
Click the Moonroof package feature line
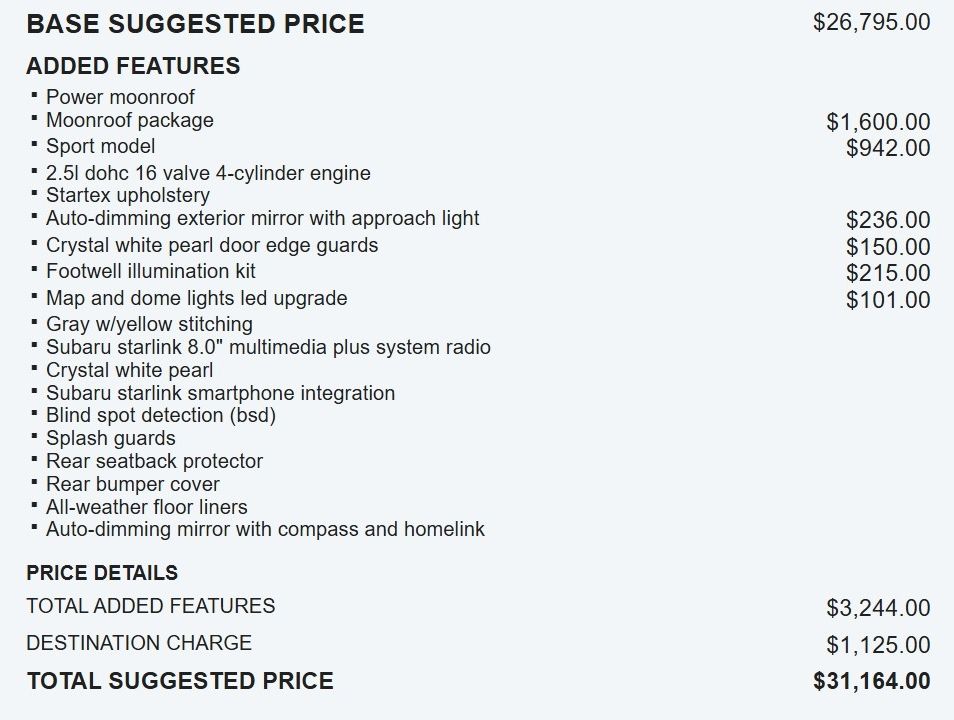click(130, 120)
